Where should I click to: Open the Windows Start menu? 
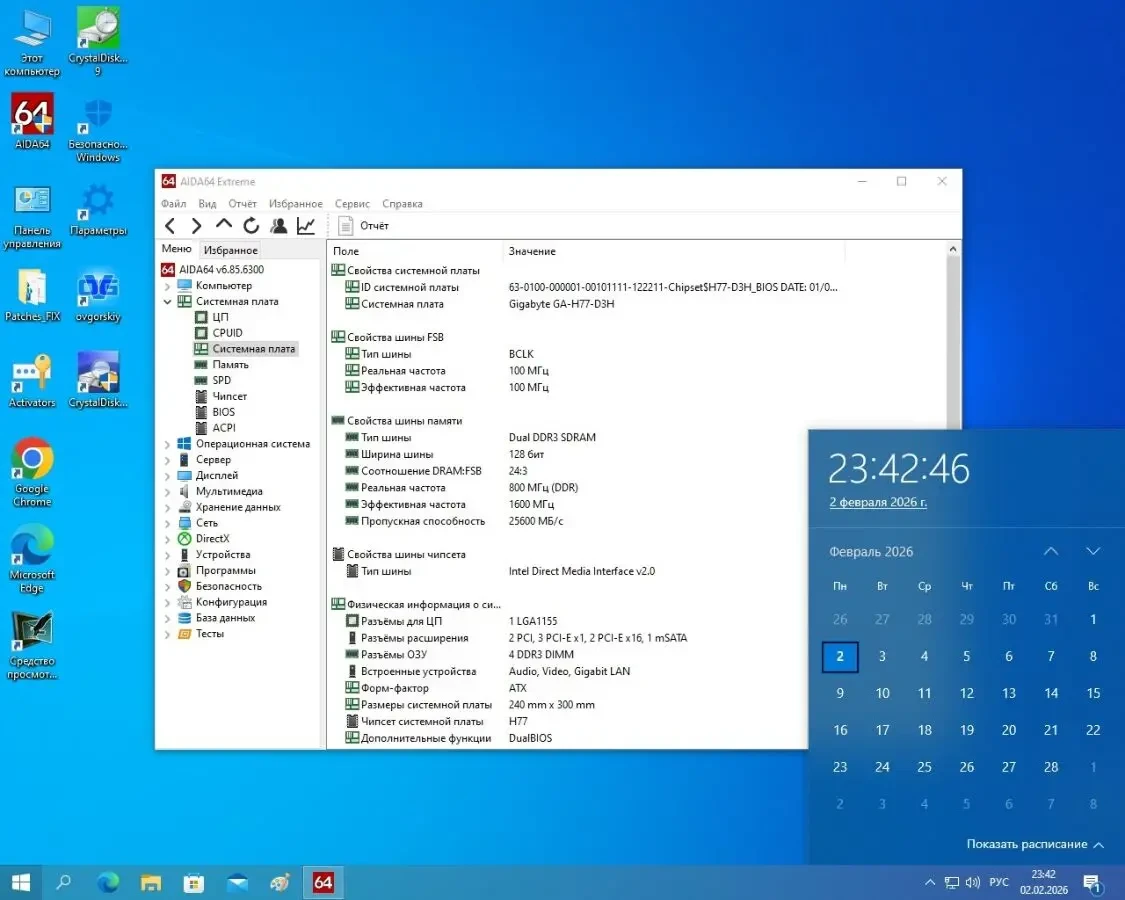[21, 883]
